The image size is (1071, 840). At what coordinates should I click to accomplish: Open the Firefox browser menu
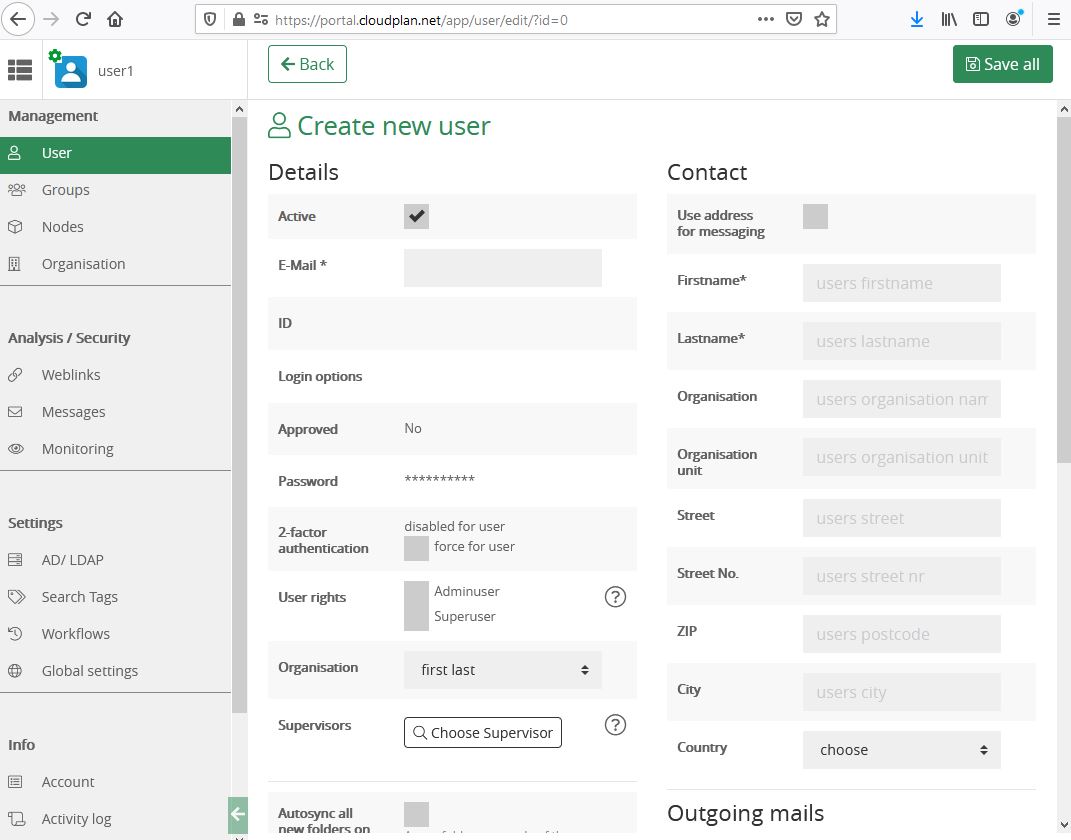coord(1053,18)
